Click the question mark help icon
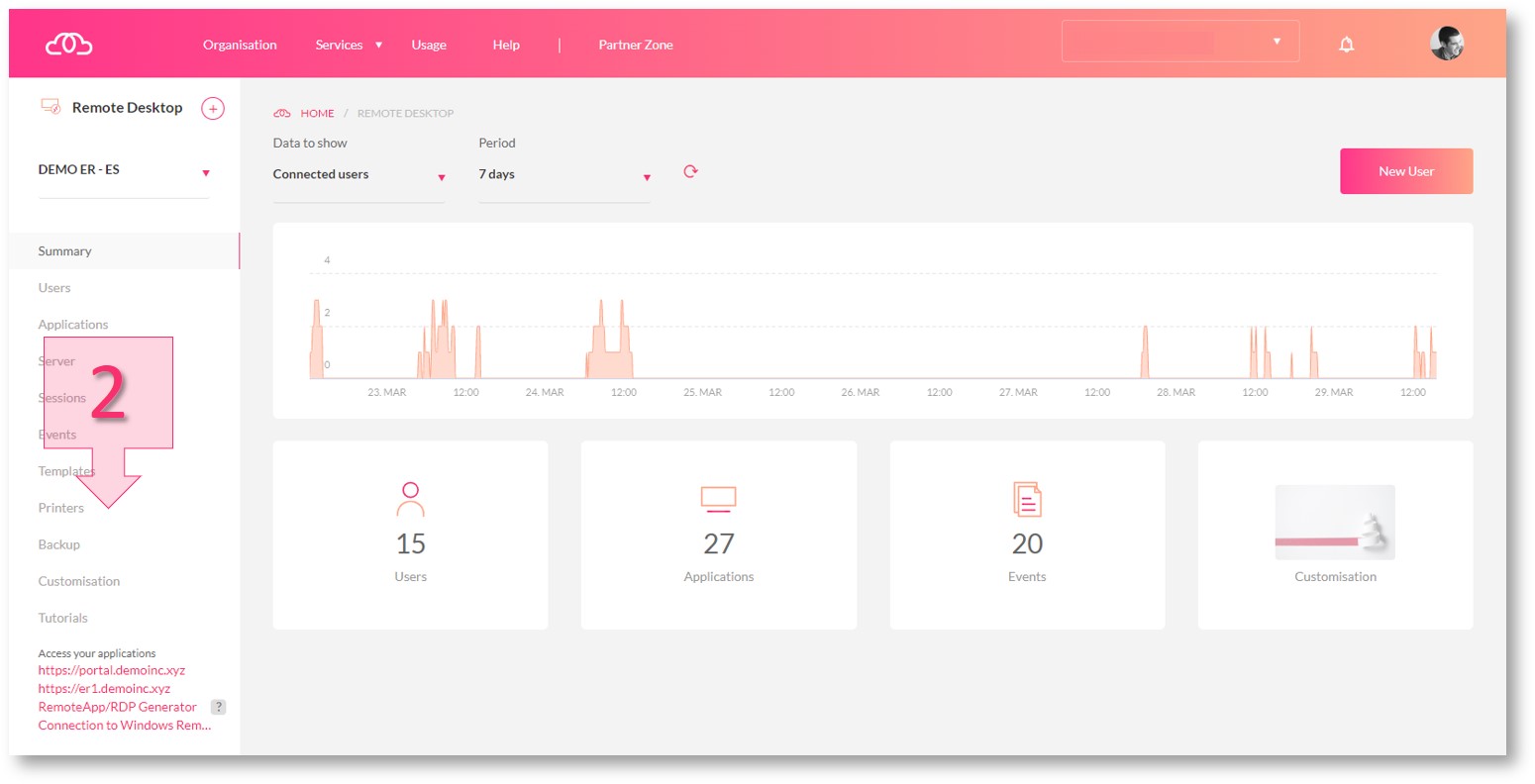Viewport: 1535px width, 784px height. tap(219, 707)
